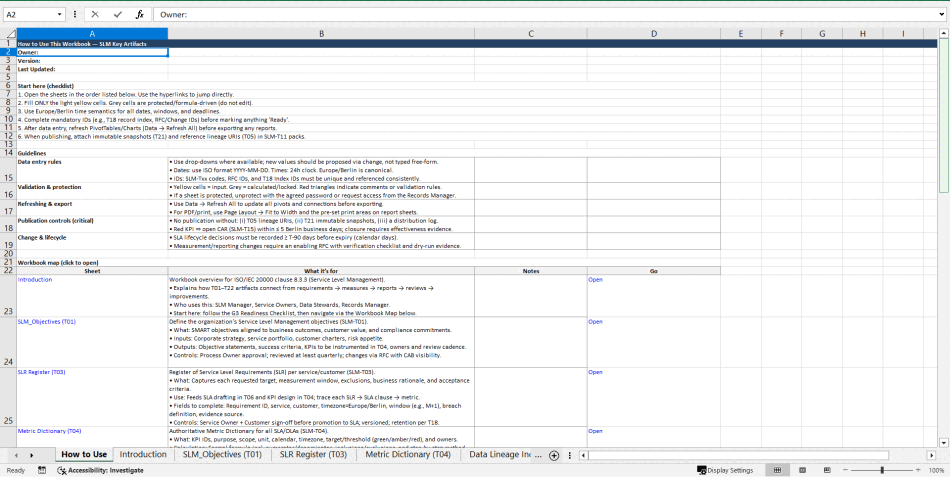Screen dimensions: 950x477
Task: Switch to Page Layout view
Action: click(x=802, y=470)
